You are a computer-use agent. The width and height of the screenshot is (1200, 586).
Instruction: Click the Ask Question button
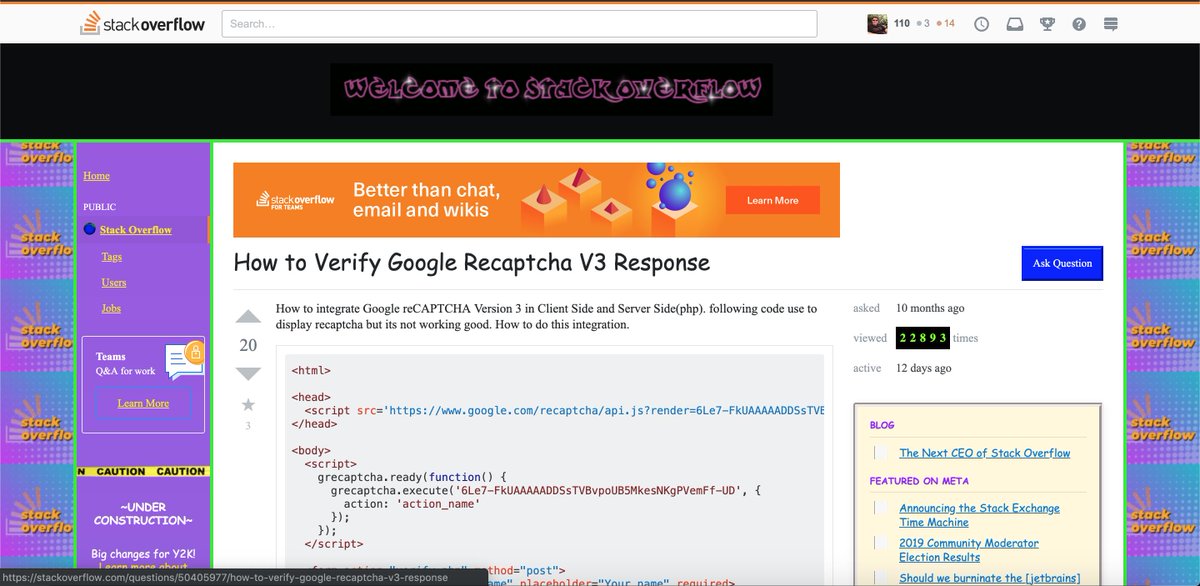(x=1062, y=264)
